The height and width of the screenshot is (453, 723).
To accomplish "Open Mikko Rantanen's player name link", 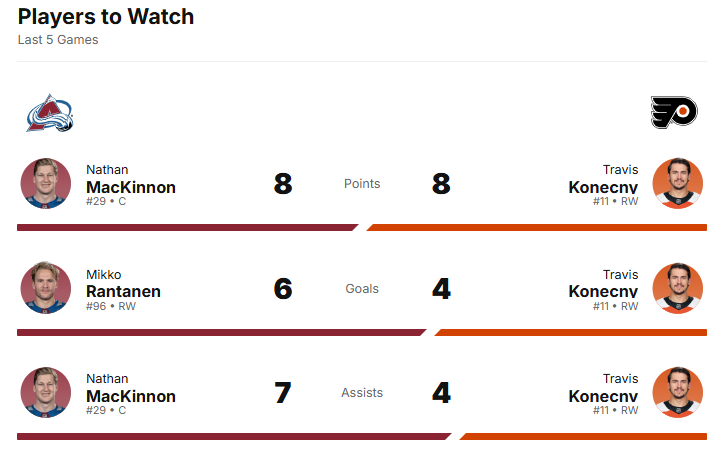I will [x=123, y=291].
